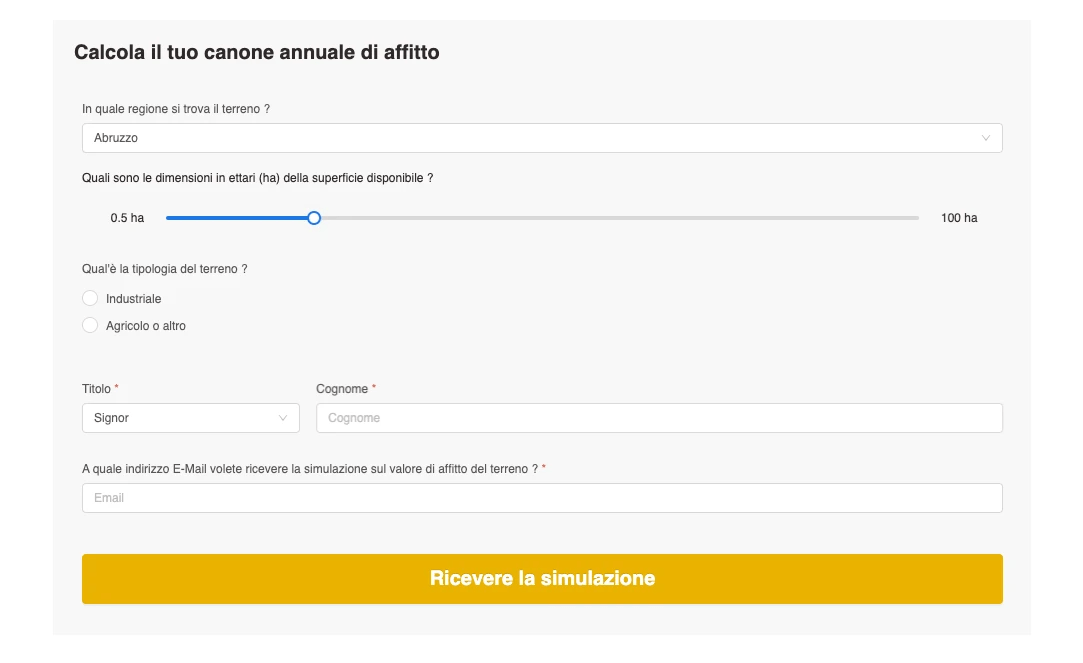Choose the Agricolo o altro radio button

[90, 325]
